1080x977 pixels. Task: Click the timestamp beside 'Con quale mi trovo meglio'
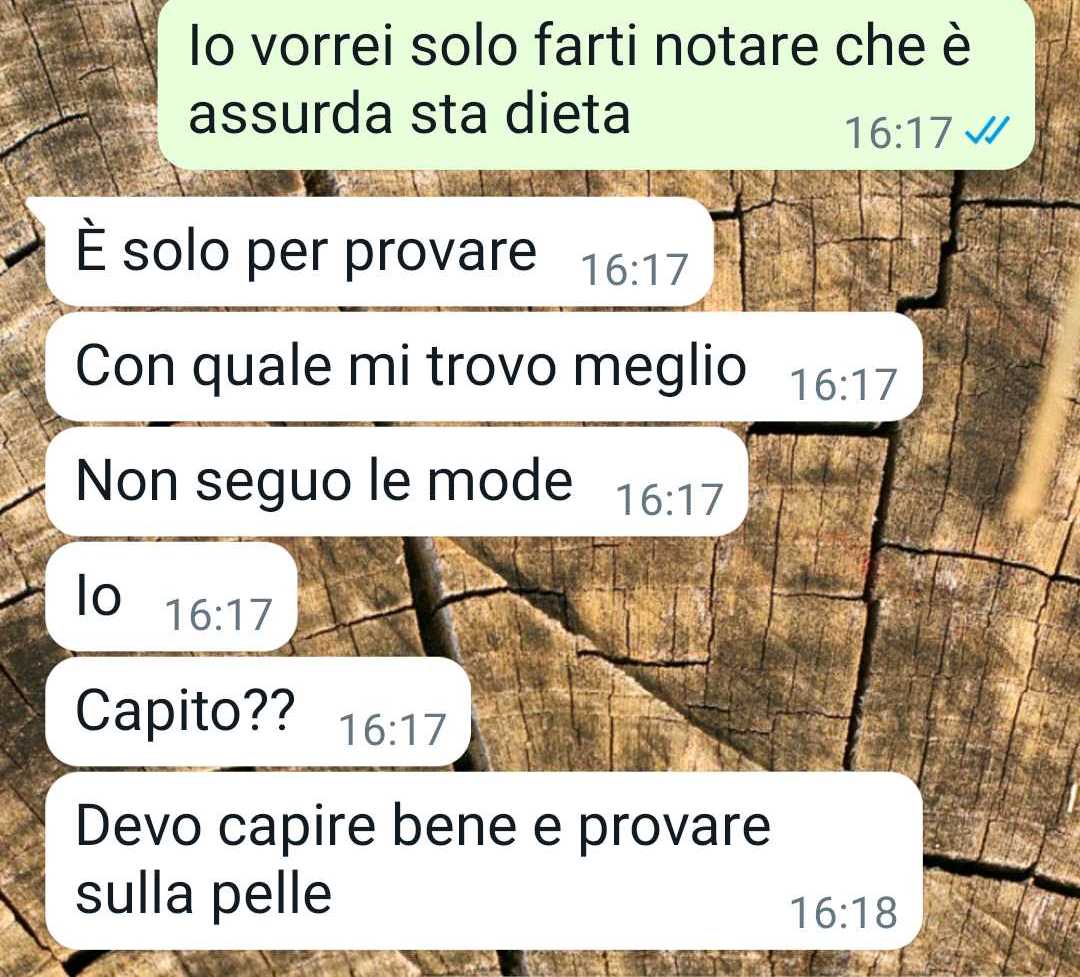click(x=843, y=384)
